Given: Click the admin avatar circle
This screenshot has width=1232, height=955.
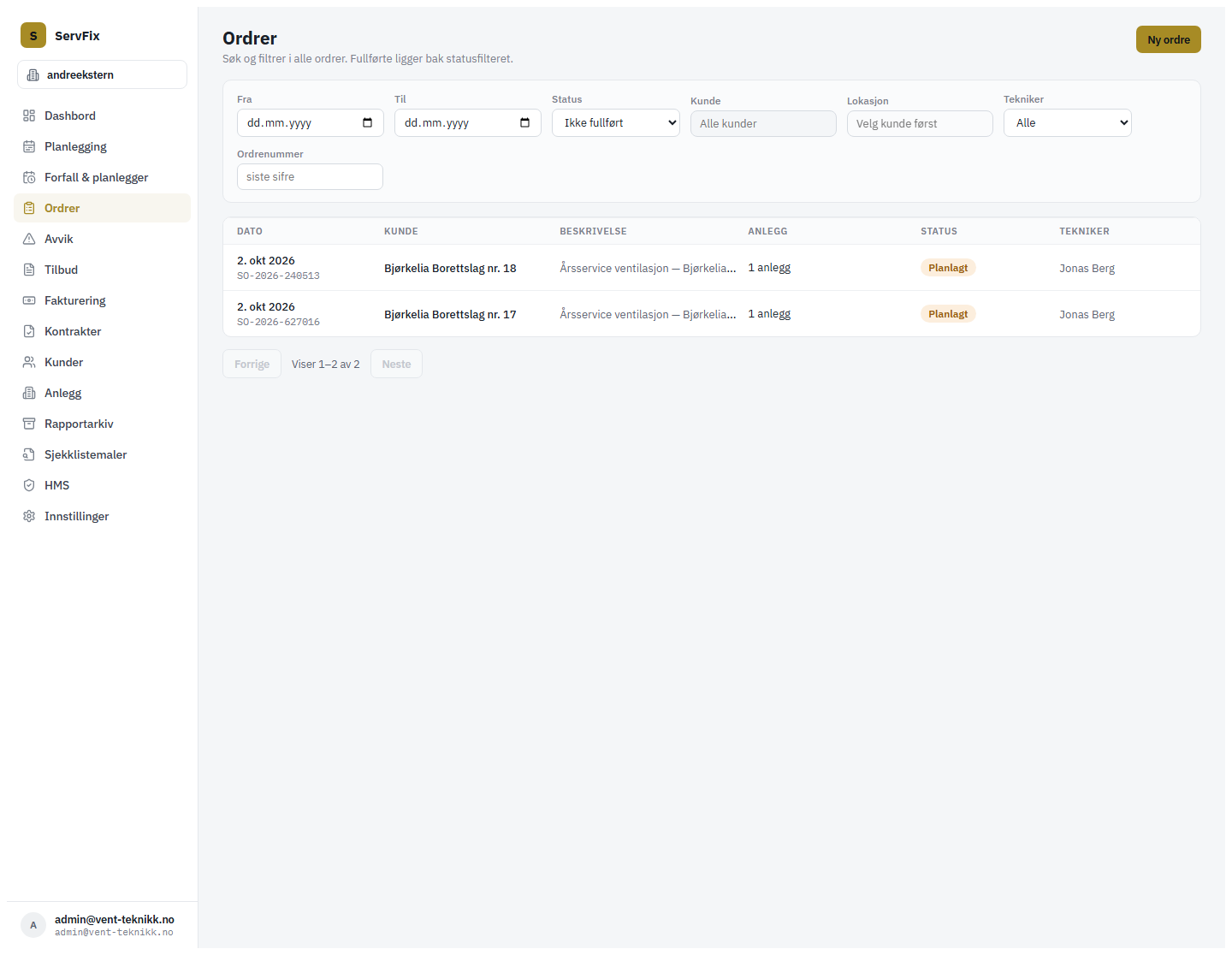Looking at the screenshot, I should pyautogui.click(x=33, y=925).
